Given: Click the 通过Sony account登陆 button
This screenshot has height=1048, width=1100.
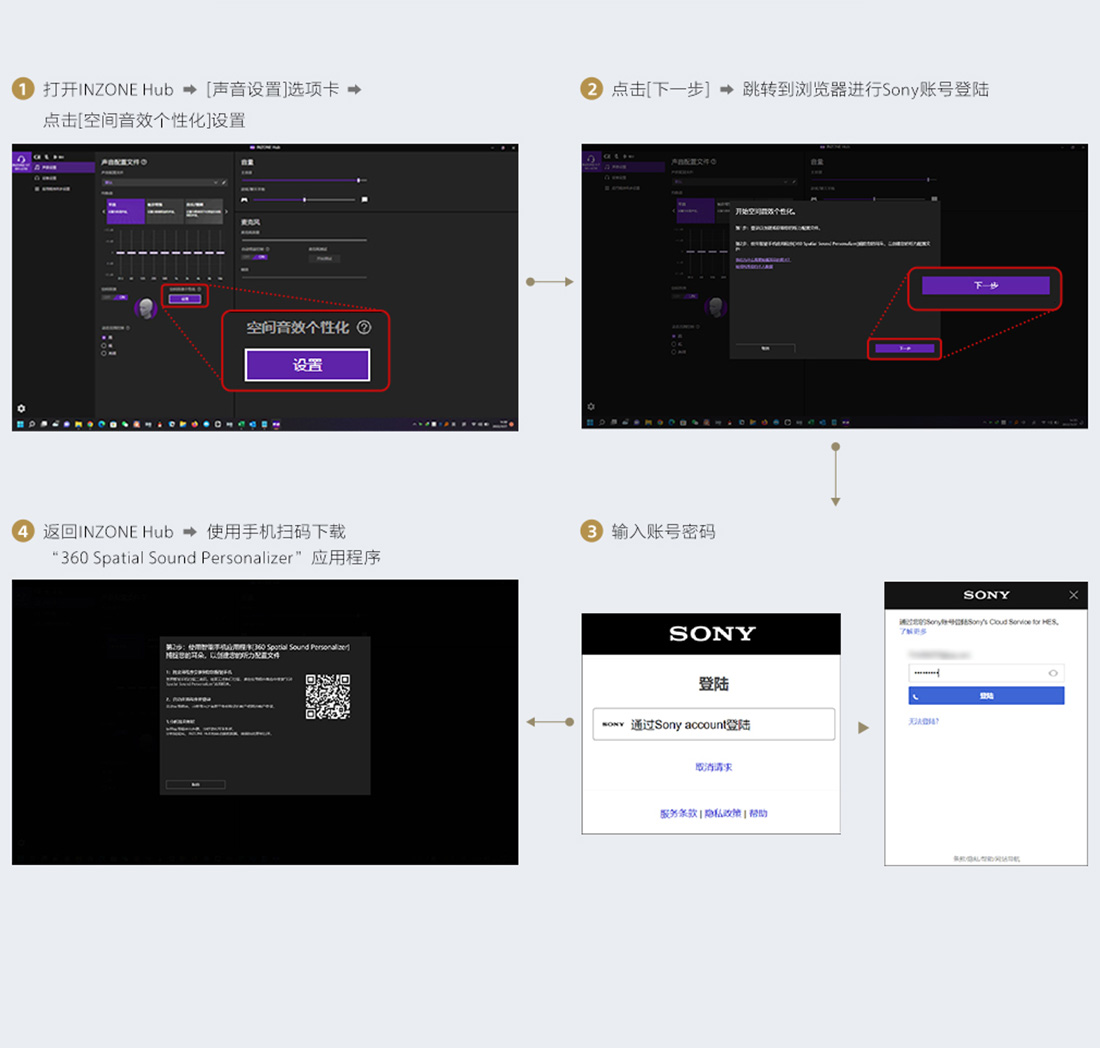Looking at the screenshot, I should tap(714, 724).
